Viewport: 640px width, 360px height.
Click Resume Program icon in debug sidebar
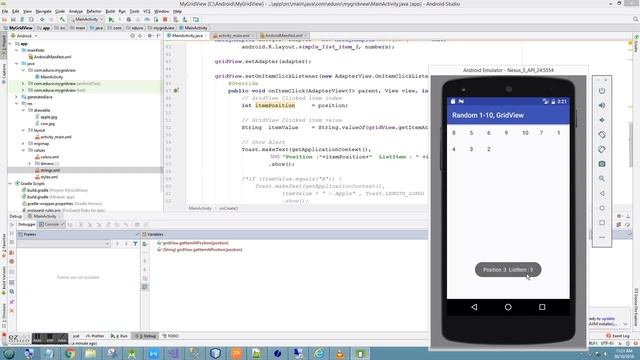[12, 225]
